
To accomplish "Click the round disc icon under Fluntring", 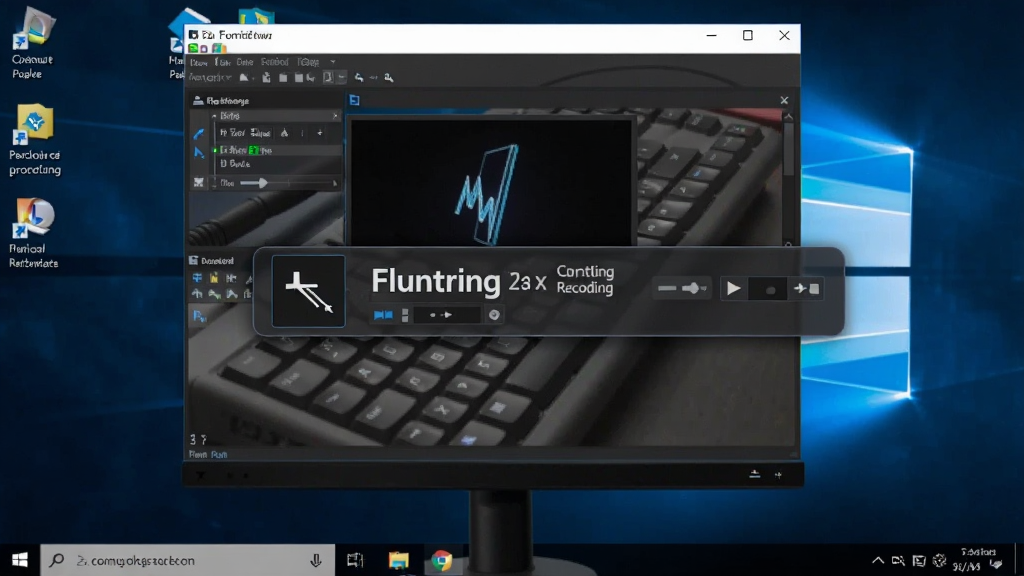I will coord(494,315).
